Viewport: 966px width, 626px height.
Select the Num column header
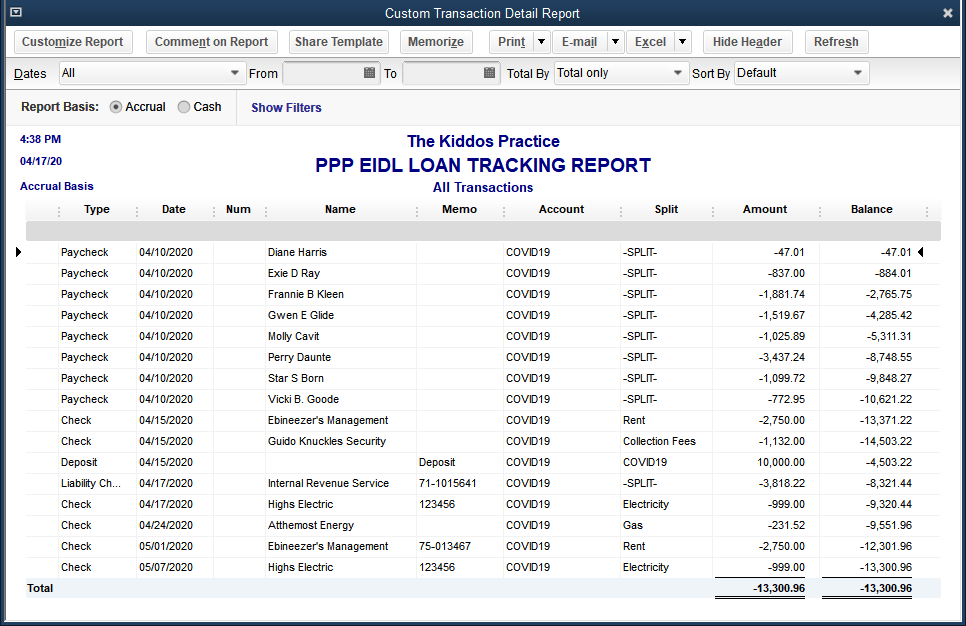point(238,209)
